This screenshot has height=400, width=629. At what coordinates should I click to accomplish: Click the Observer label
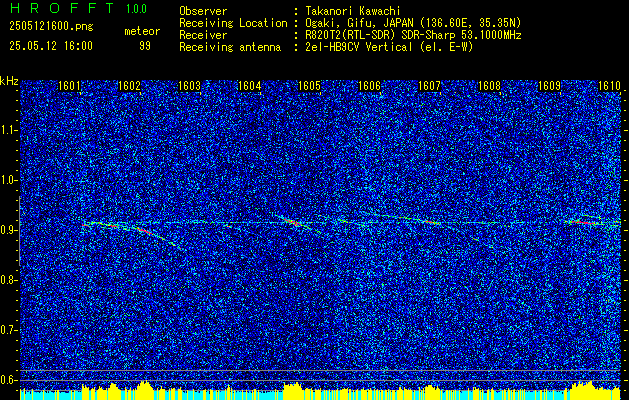[x=203, y=11]
